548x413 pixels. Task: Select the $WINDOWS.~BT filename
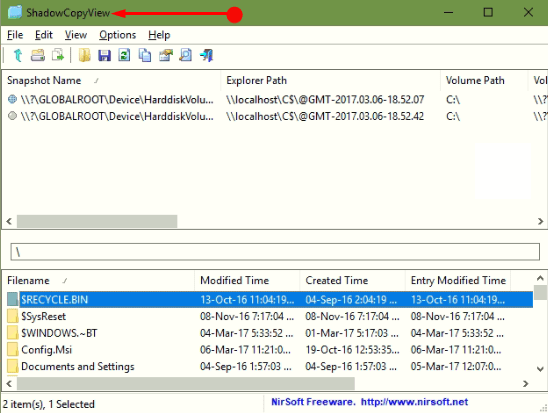click(59, 333)
